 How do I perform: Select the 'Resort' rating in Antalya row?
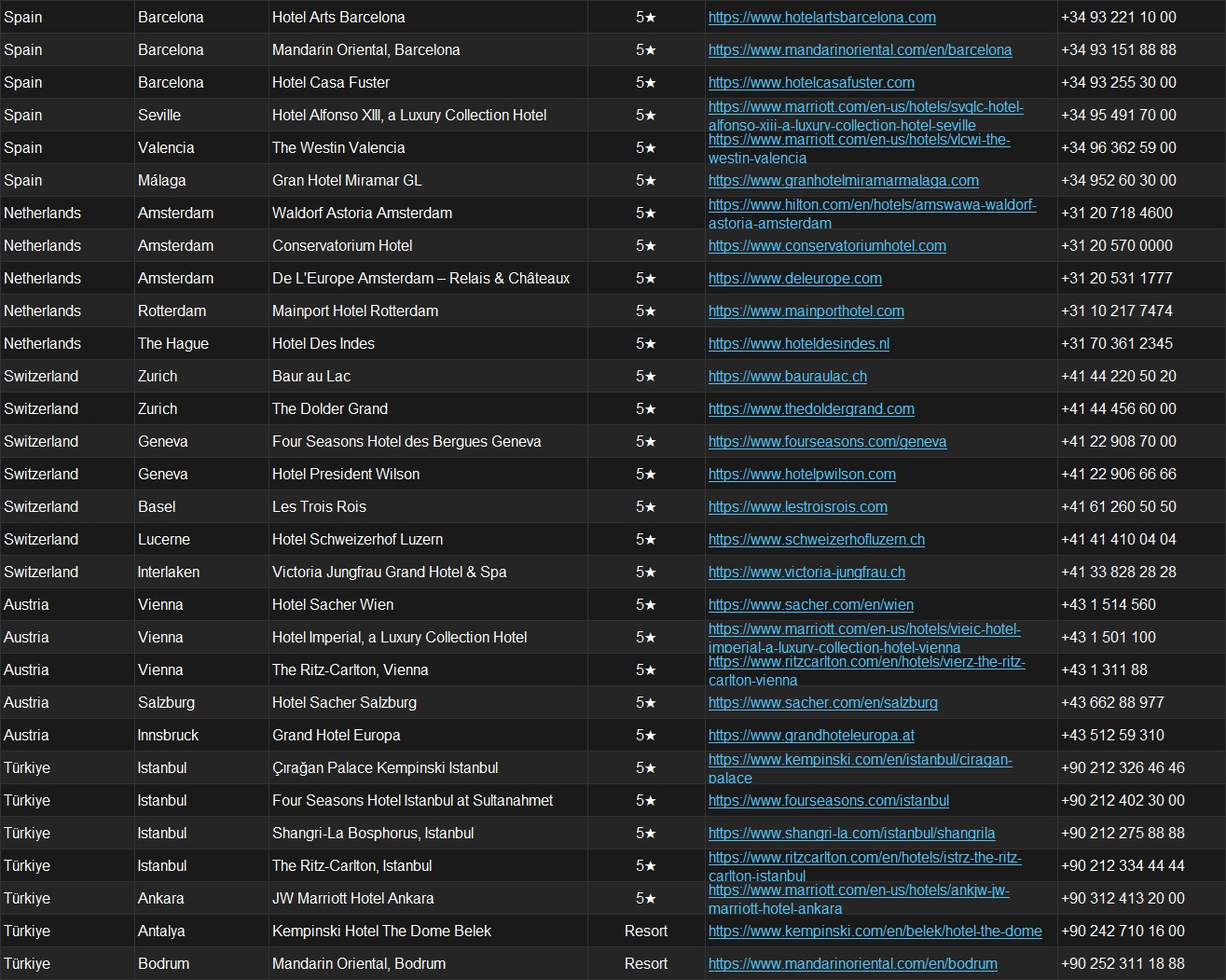[646, 931]
